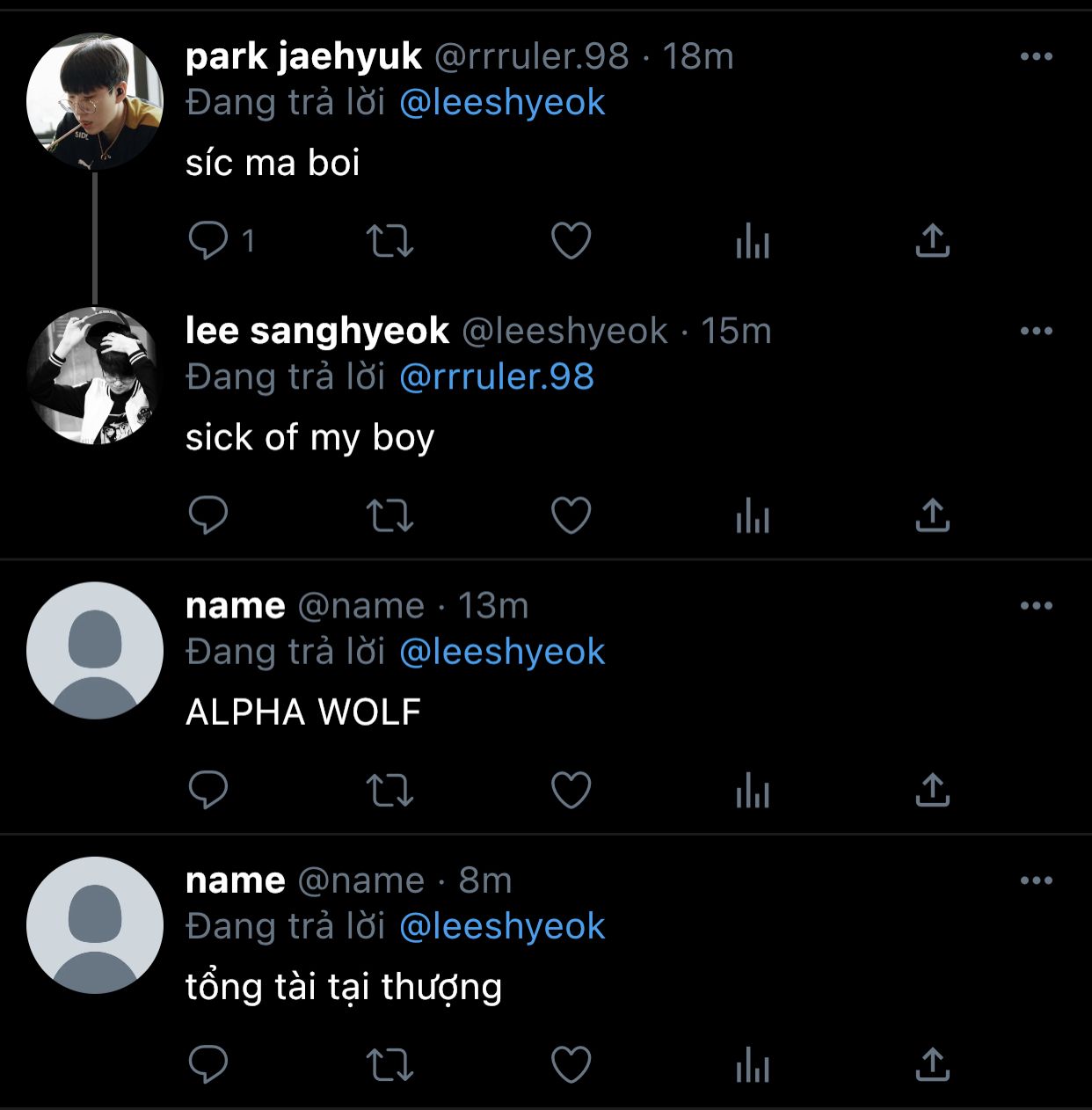The width and height of the screenshot is (1092, 1110).
Task: Open more options on "ALPHA WOLF" tweet
Action: 1037,605
